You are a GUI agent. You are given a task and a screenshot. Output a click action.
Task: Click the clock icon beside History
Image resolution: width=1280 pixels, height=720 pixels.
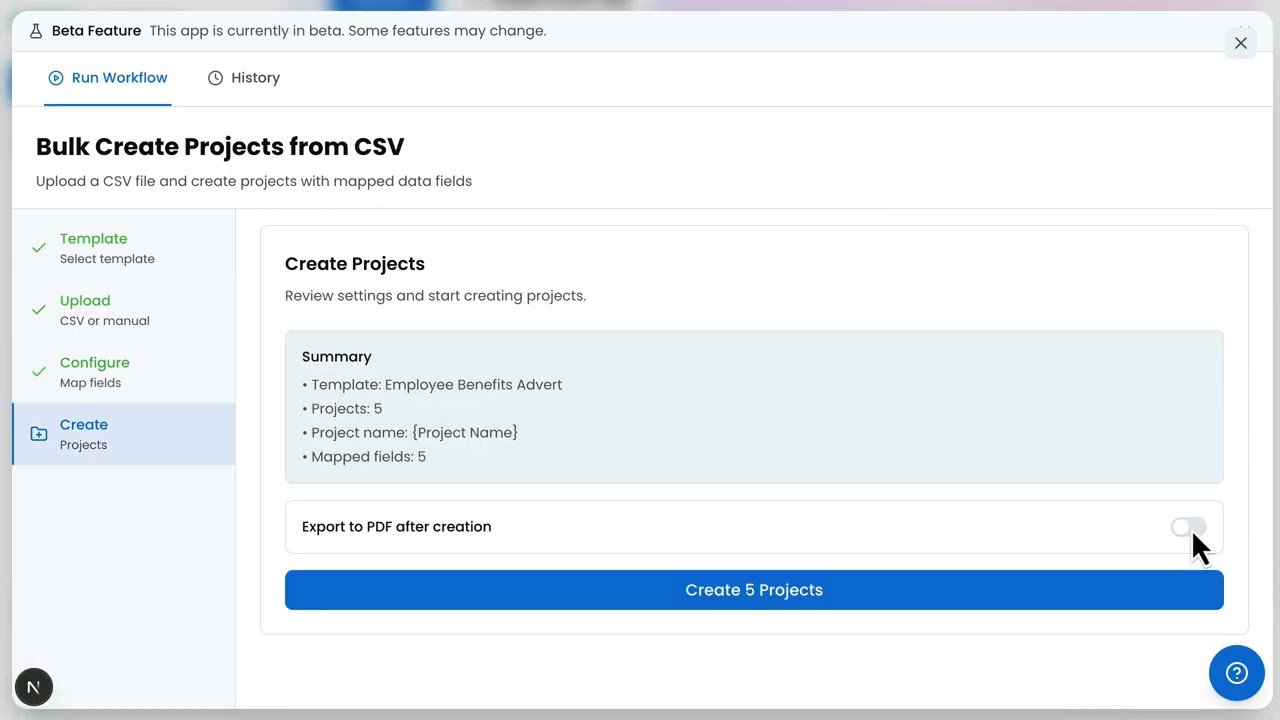(215, 78)
